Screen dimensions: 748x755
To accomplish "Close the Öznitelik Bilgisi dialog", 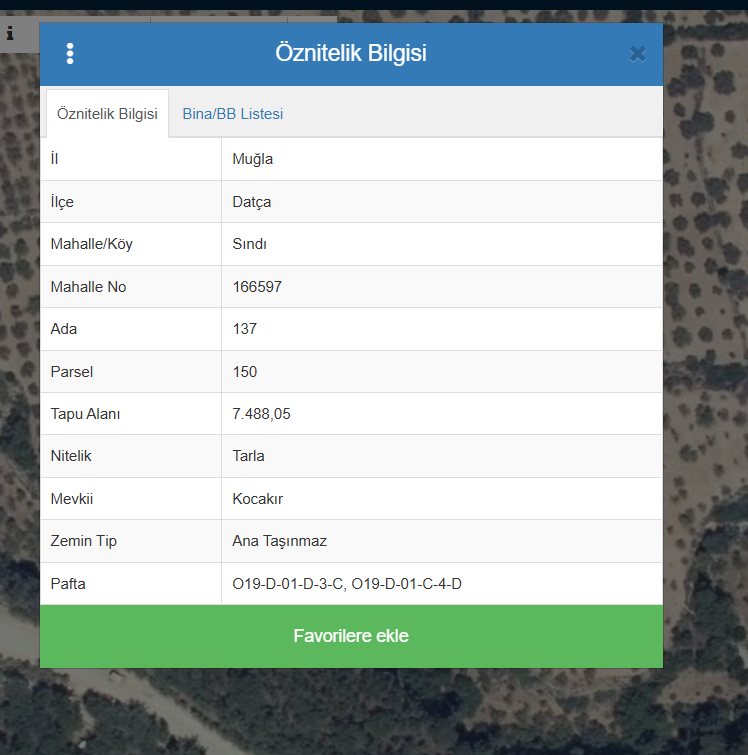I will pyautogui.click(x=637, y=54).
